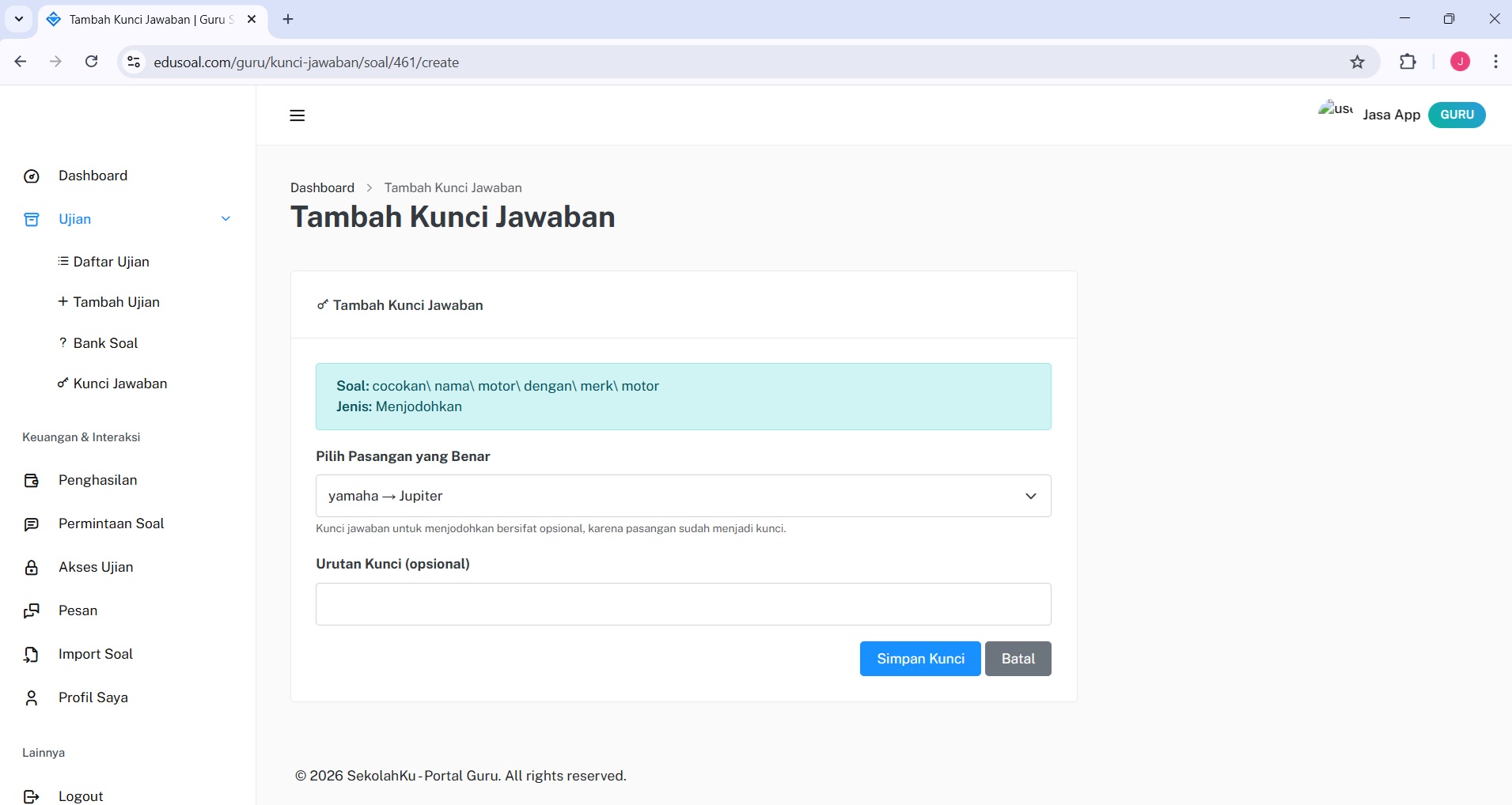
Task: Focus the Urutan Kunci input field
Action: point(683,604)
